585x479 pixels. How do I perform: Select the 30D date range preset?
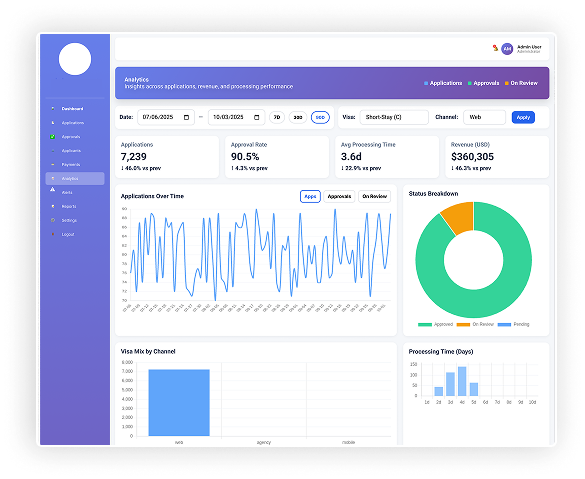298,117
